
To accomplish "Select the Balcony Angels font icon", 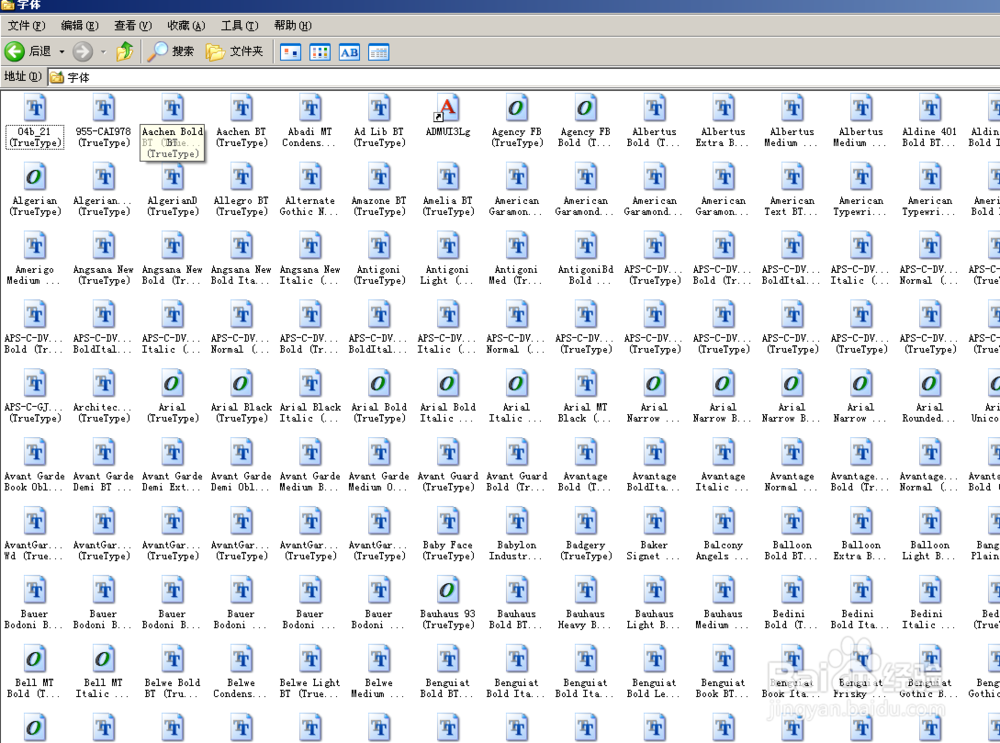I will pos(724,521).
